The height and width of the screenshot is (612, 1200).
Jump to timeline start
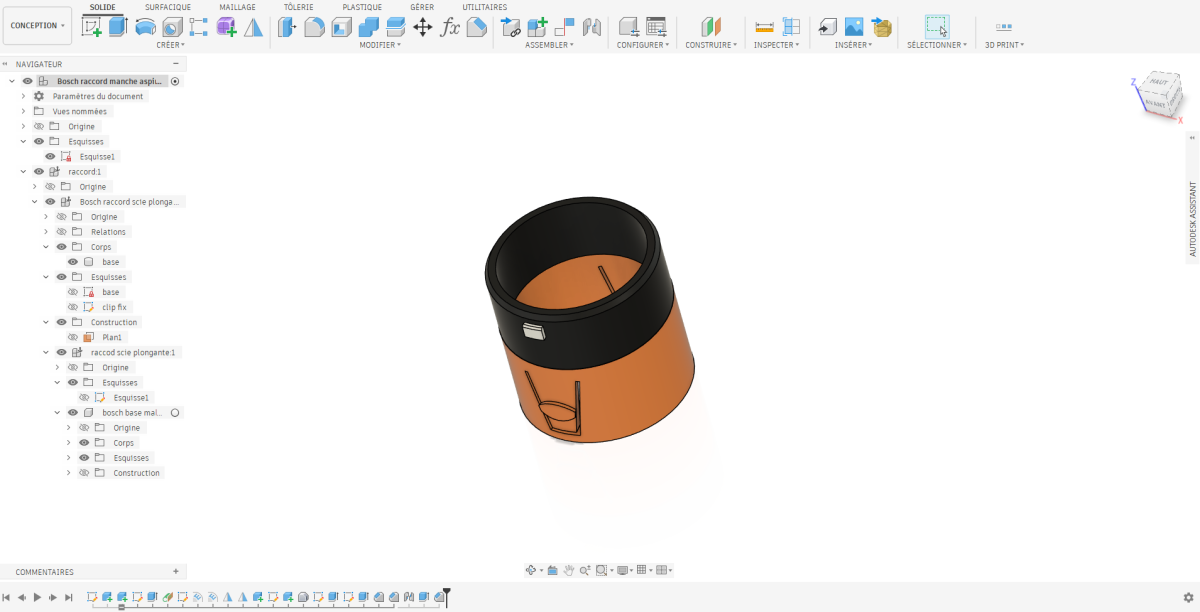[x=6, y=597]
